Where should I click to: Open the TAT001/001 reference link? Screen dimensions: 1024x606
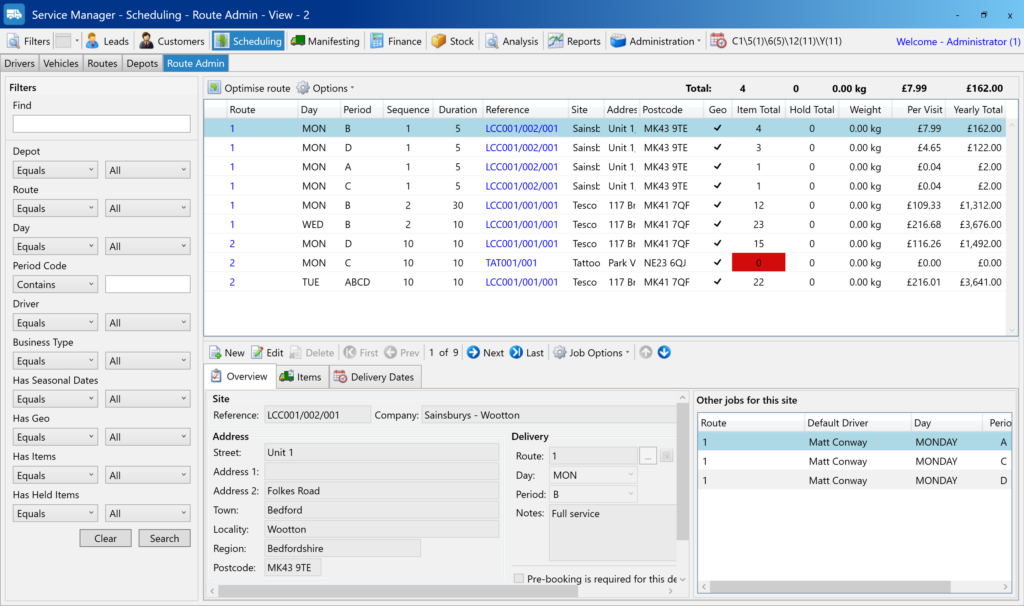(511, 263)
